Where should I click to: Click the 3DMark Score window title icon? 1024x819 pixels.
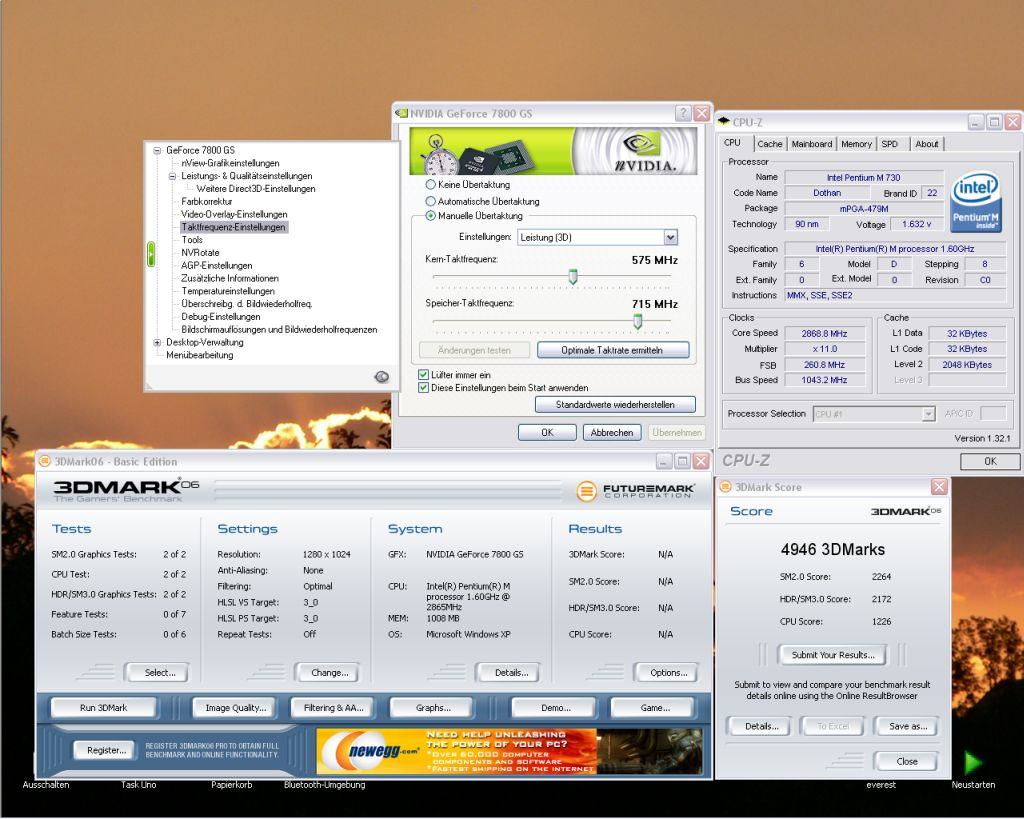click(x=725, y=487)
